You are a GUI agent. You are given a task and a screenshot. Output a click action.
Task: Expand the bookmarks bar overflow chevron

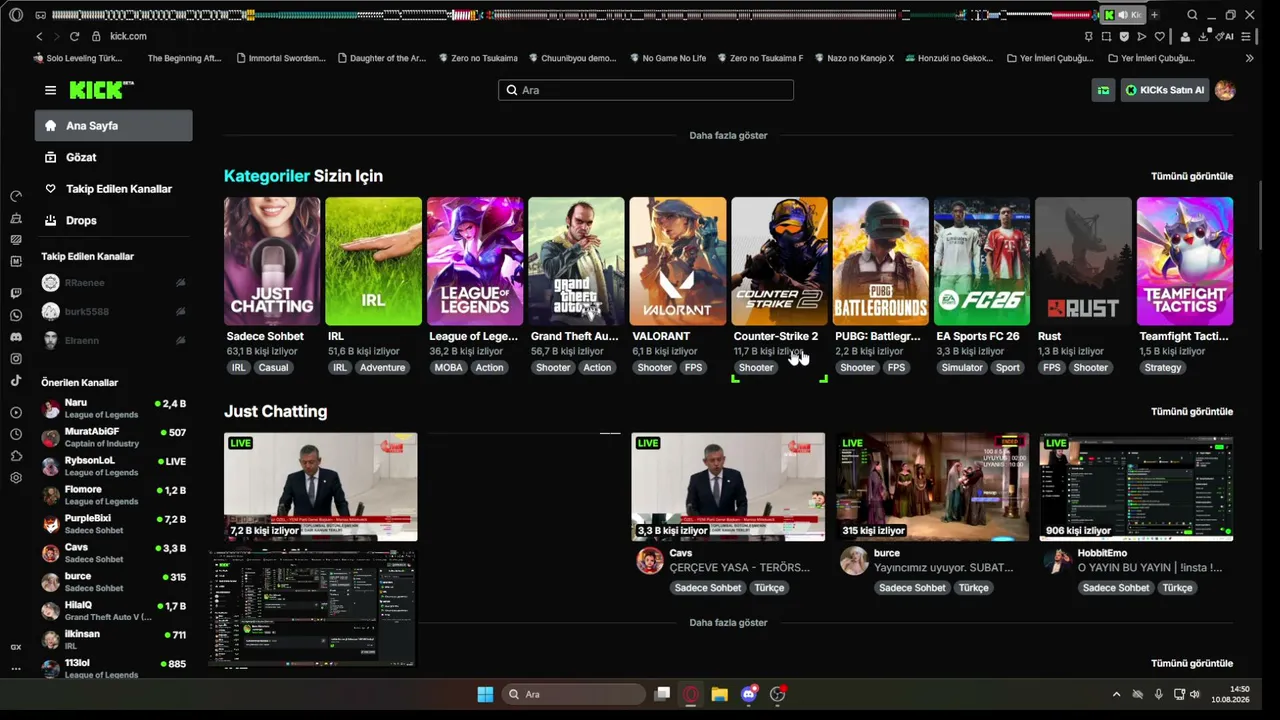click(x=1249, y=58)
